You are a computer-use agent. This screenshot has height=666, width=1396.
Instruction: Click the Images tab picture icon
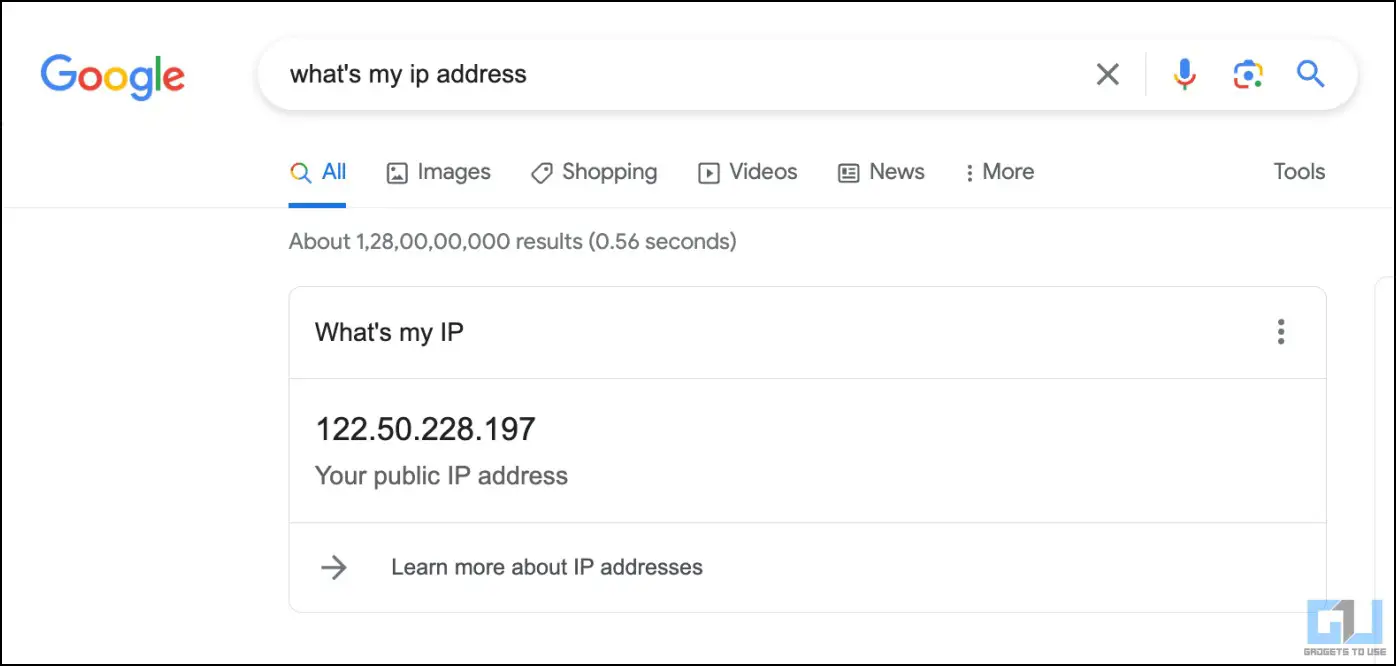pyautogui.click(x=397, y=173)
